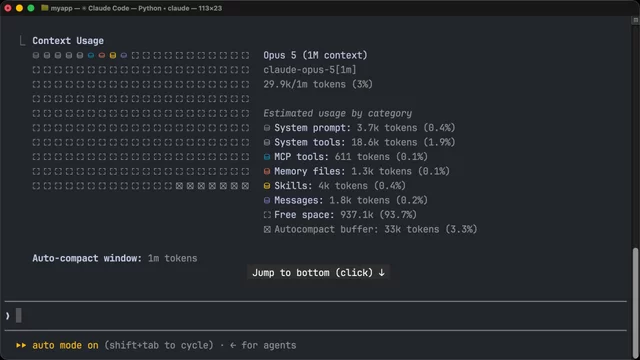
Task: Click the System prompt legend icon
Action: [x=267, y=128]
